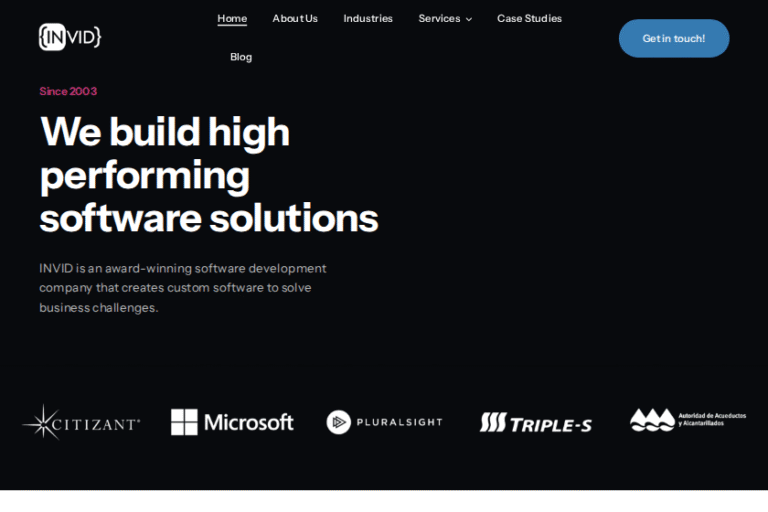Click the Pluralsight wordmark text
This screenshot has width=768, height=512.
point(399,422)
